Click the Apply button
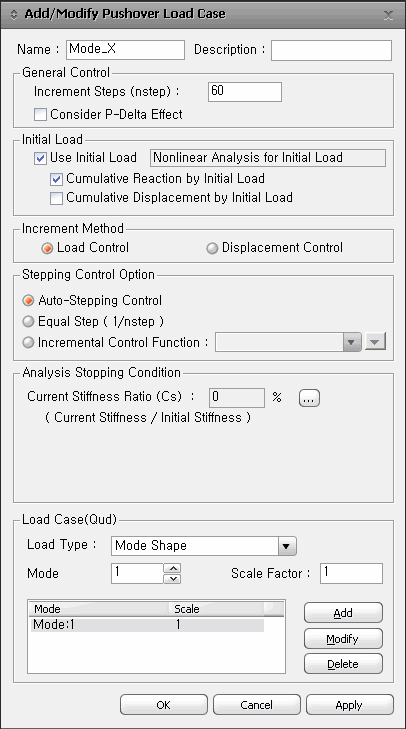406x729 pixels. (349, 705)
